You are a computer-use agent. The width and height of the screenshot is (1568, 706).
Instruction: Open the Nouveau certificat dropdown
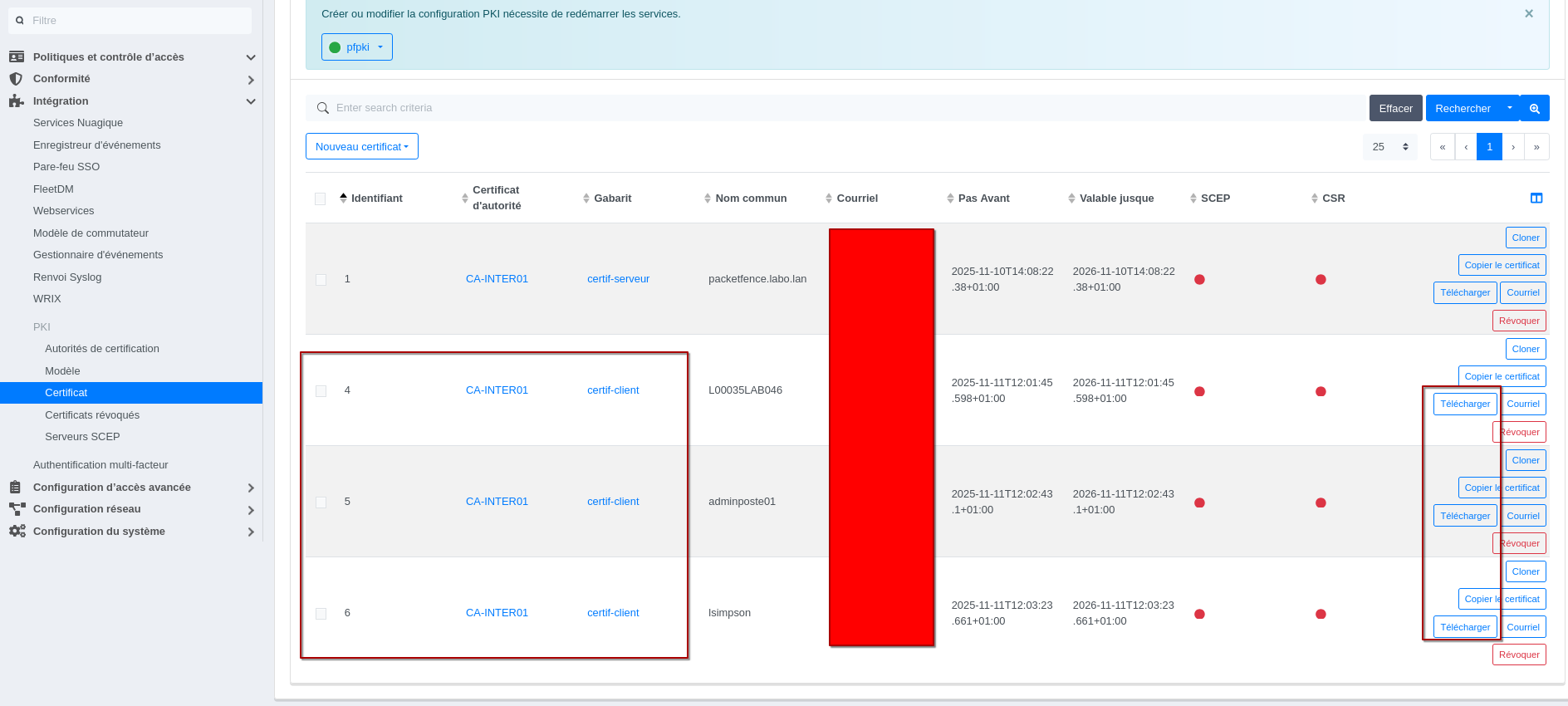point(361,147)
